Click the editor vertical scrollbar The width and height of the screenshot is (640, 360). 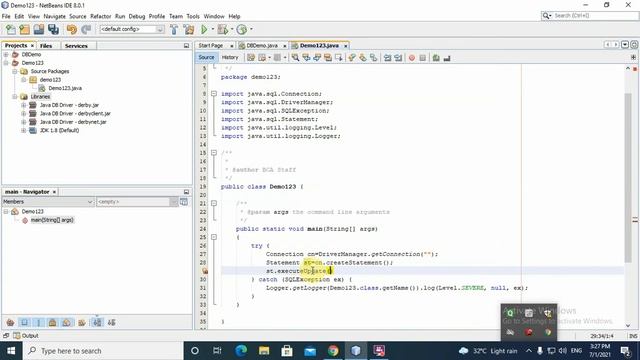628,178
